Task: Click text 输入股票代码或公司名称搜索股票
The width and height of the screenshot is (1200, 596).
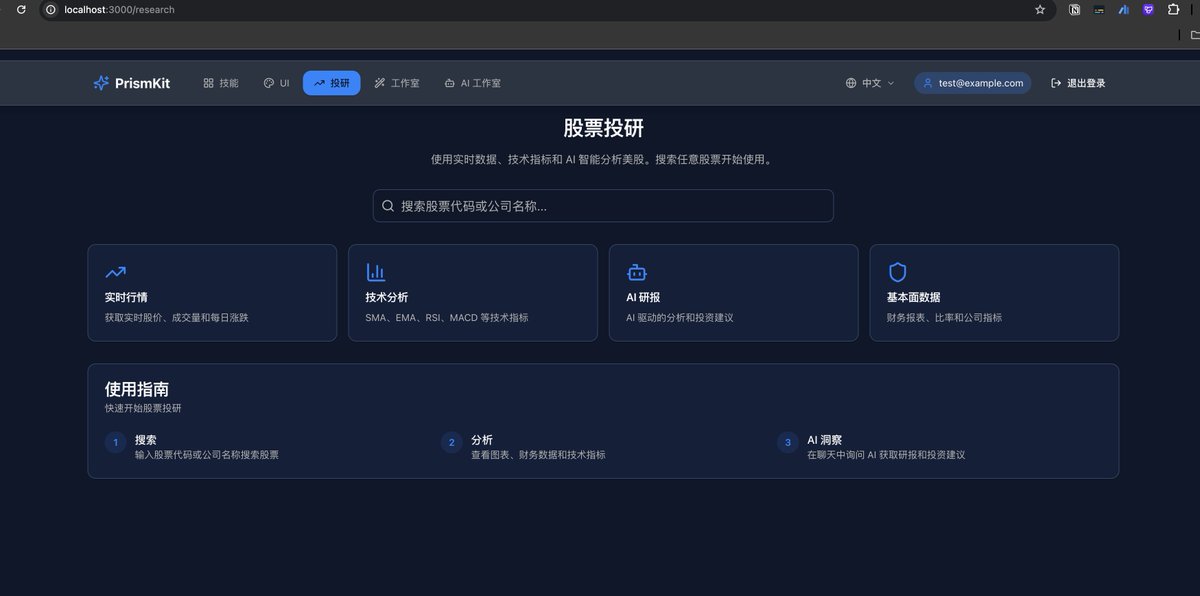Action: click(x=207, y=455)
